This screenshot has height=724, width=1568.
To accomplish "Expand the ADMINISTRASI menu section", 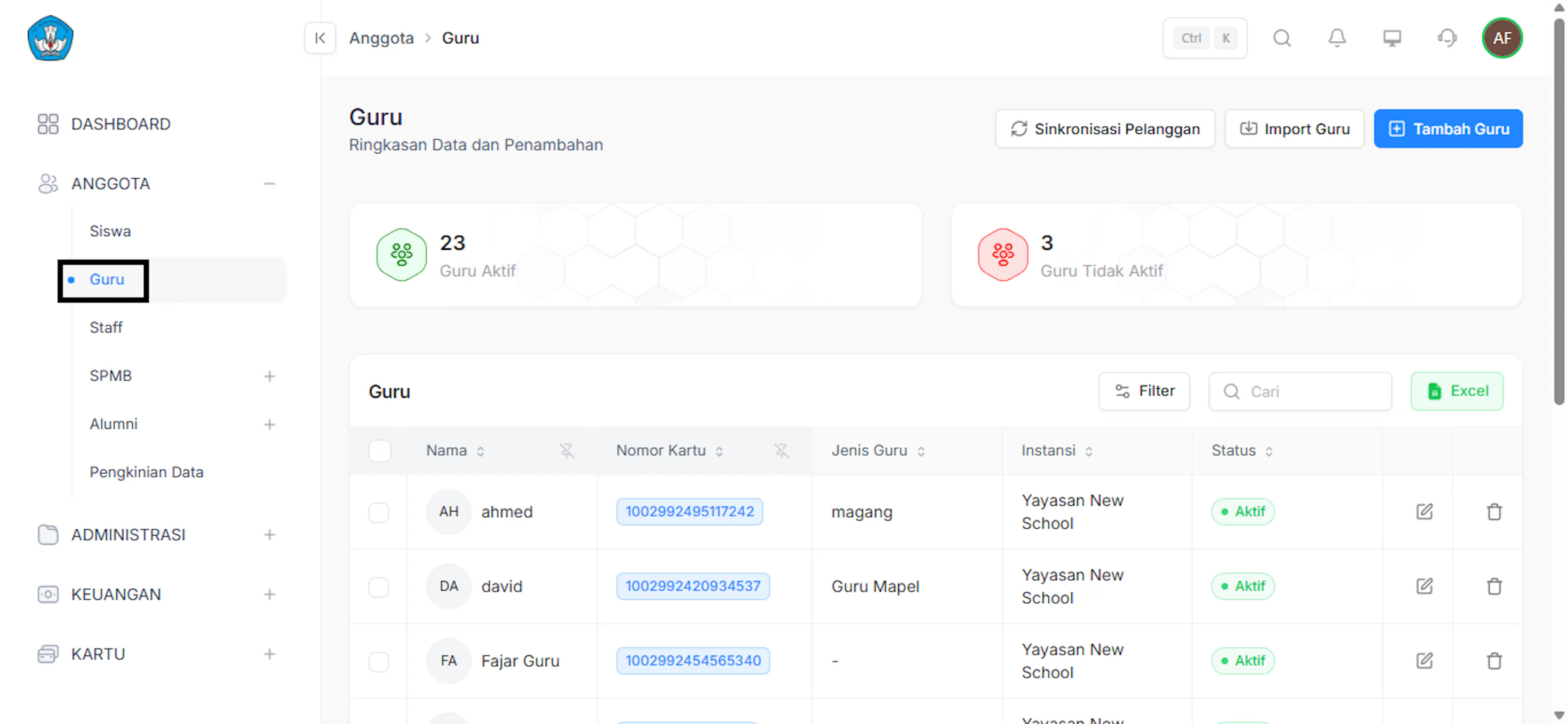I will click(269, 535).
